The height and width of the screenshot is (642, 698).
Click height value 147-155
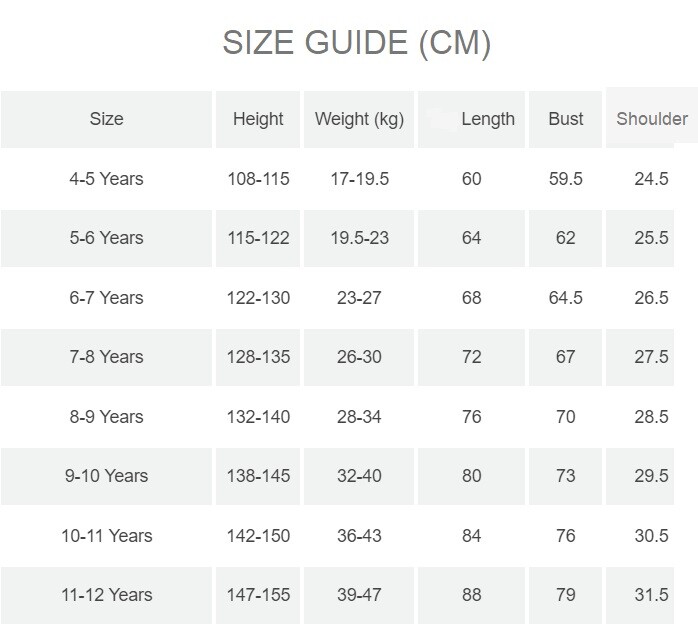pos(258,595)
